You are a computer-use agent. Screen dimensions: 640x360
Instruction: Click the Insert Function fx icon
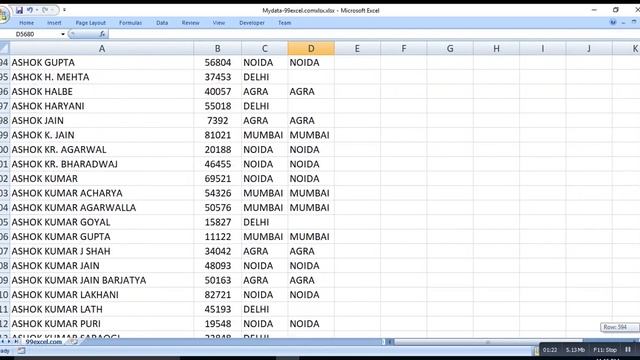pos(102,34)
